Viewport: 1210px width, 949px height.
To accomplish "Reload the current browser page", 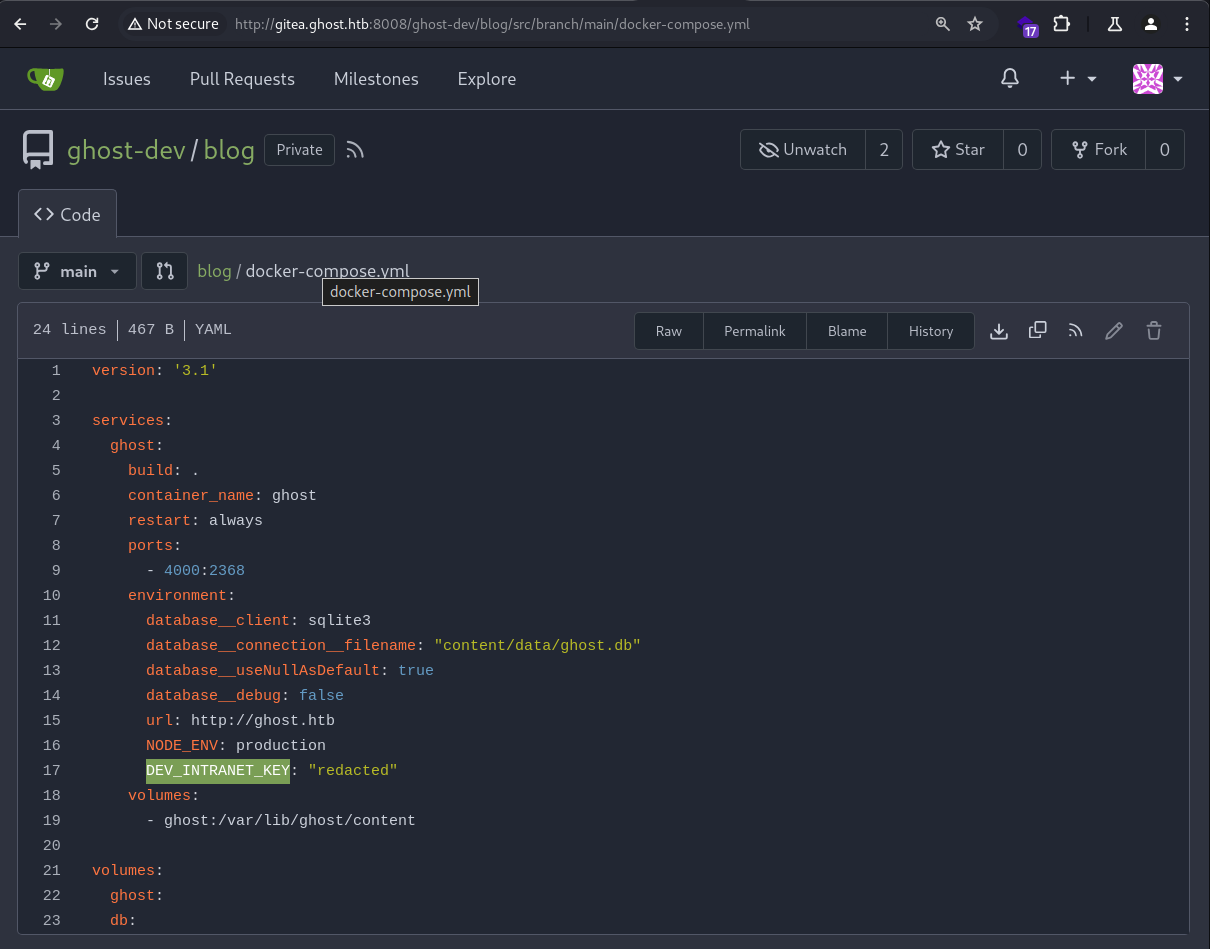I will (92, 24).
